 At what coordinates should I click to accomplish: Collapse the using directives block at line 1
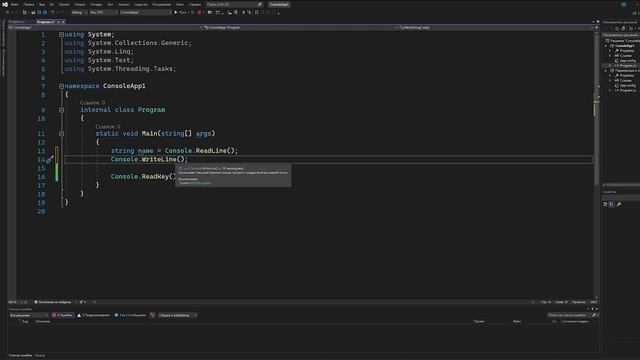(x=61, y=35)
